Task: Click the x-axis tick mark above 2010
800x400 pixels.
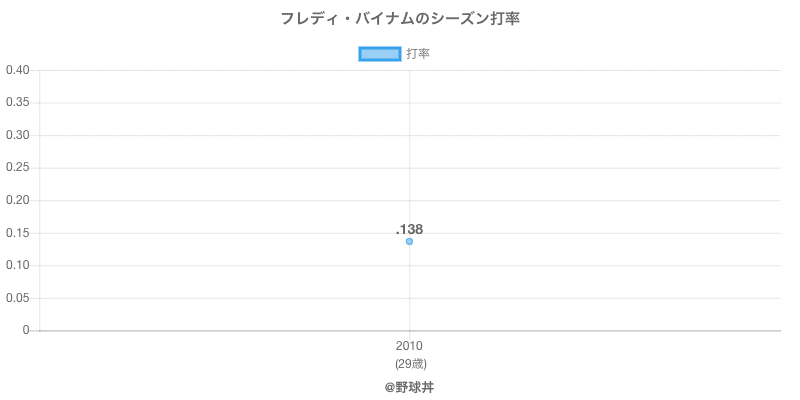Action: point(409,334)
